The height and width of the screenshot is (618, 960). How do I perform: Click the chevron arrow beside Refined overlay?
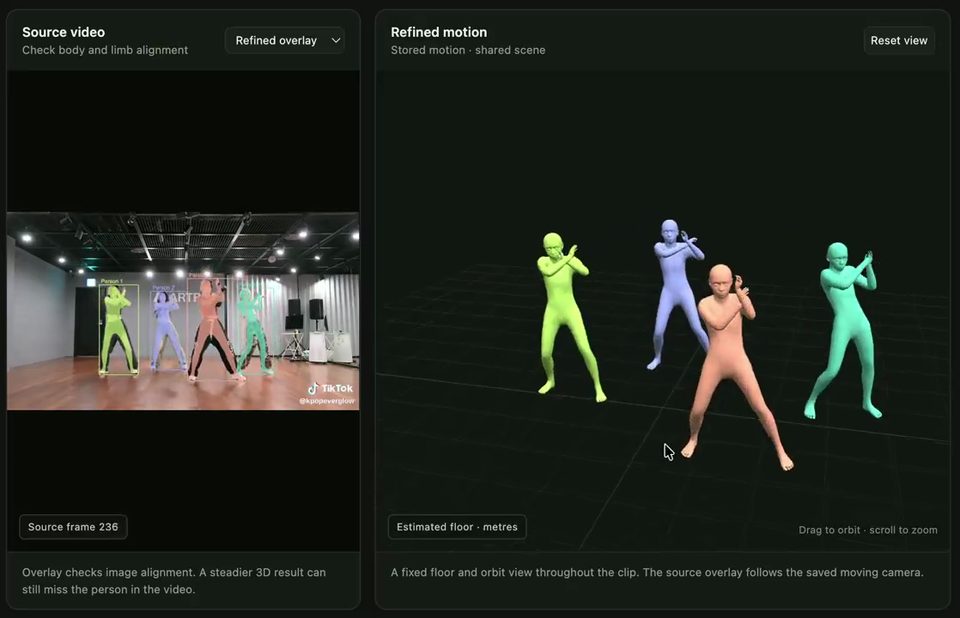(x=336, y=40)
